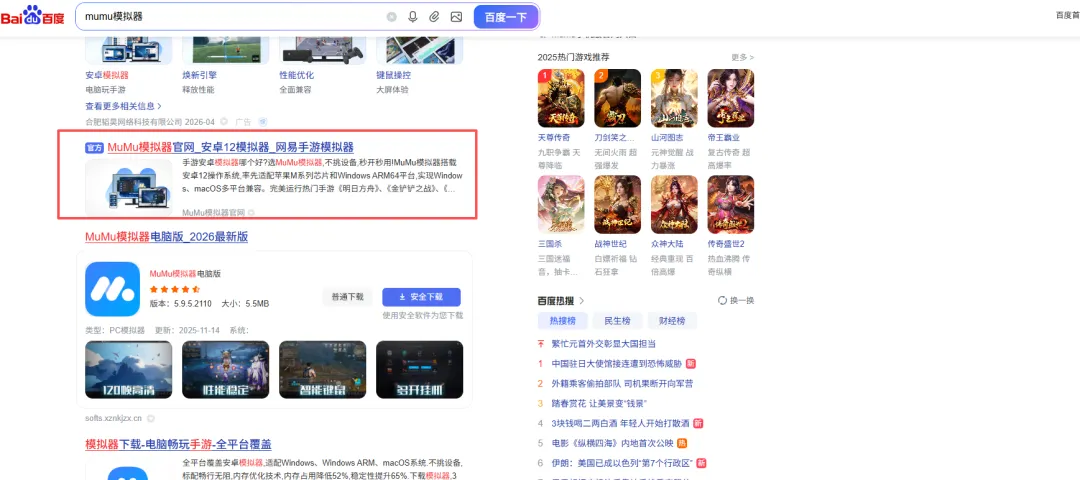Clear the search box with the X icon
Screen dimensions: 1080x480
click(x=391, y=17)
